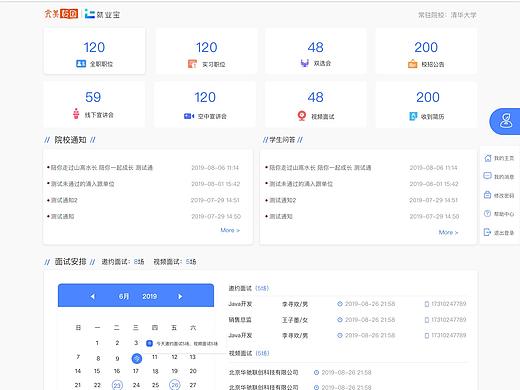This screenshot has width=520, height=390.
Task: Select the 视频面试 webcam icon
Action: [x=302, y=116]
